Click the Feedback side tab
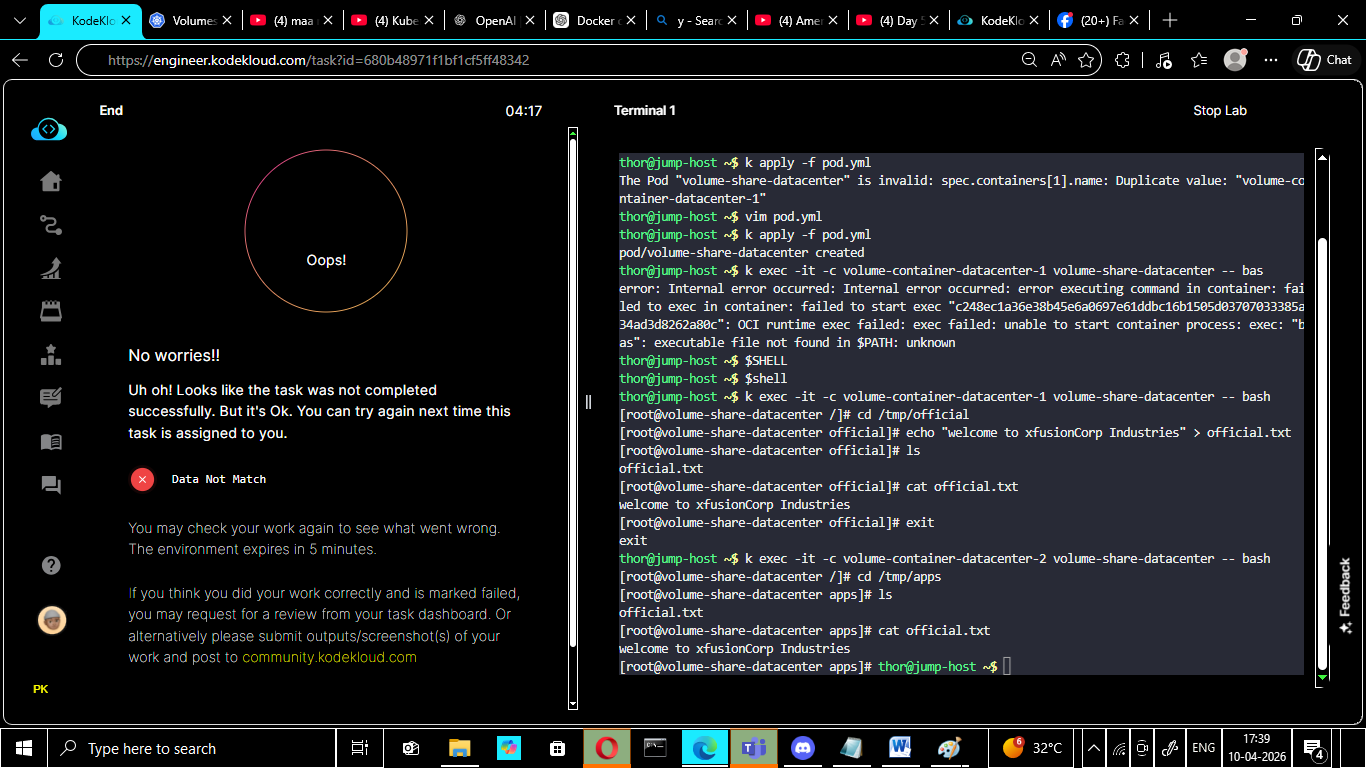The width and height of the screenshot is (1366, 768). 1345,596
